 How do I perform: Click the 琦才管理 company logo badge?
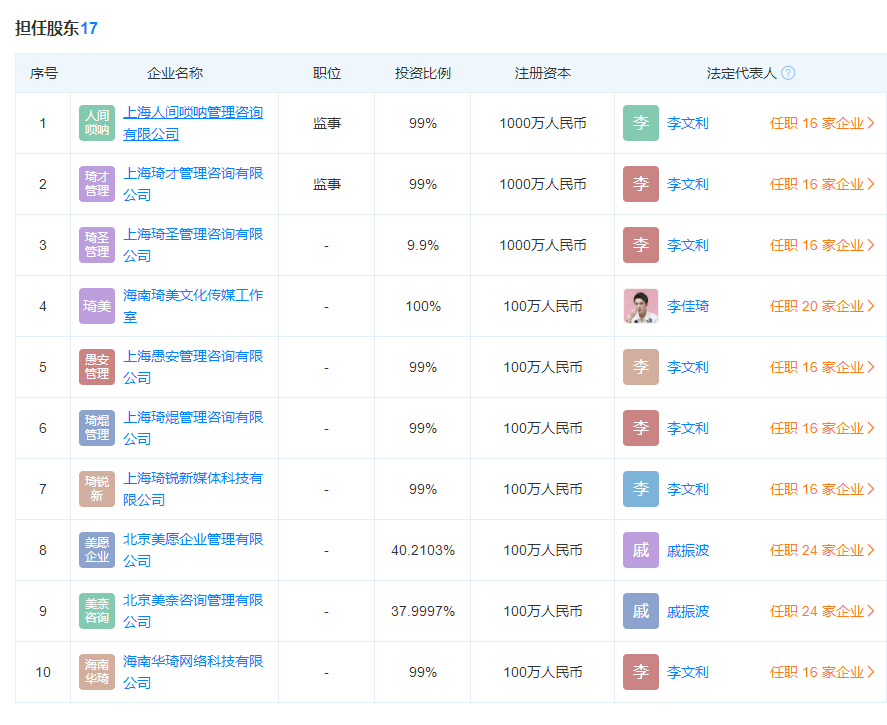pos(97,184)
